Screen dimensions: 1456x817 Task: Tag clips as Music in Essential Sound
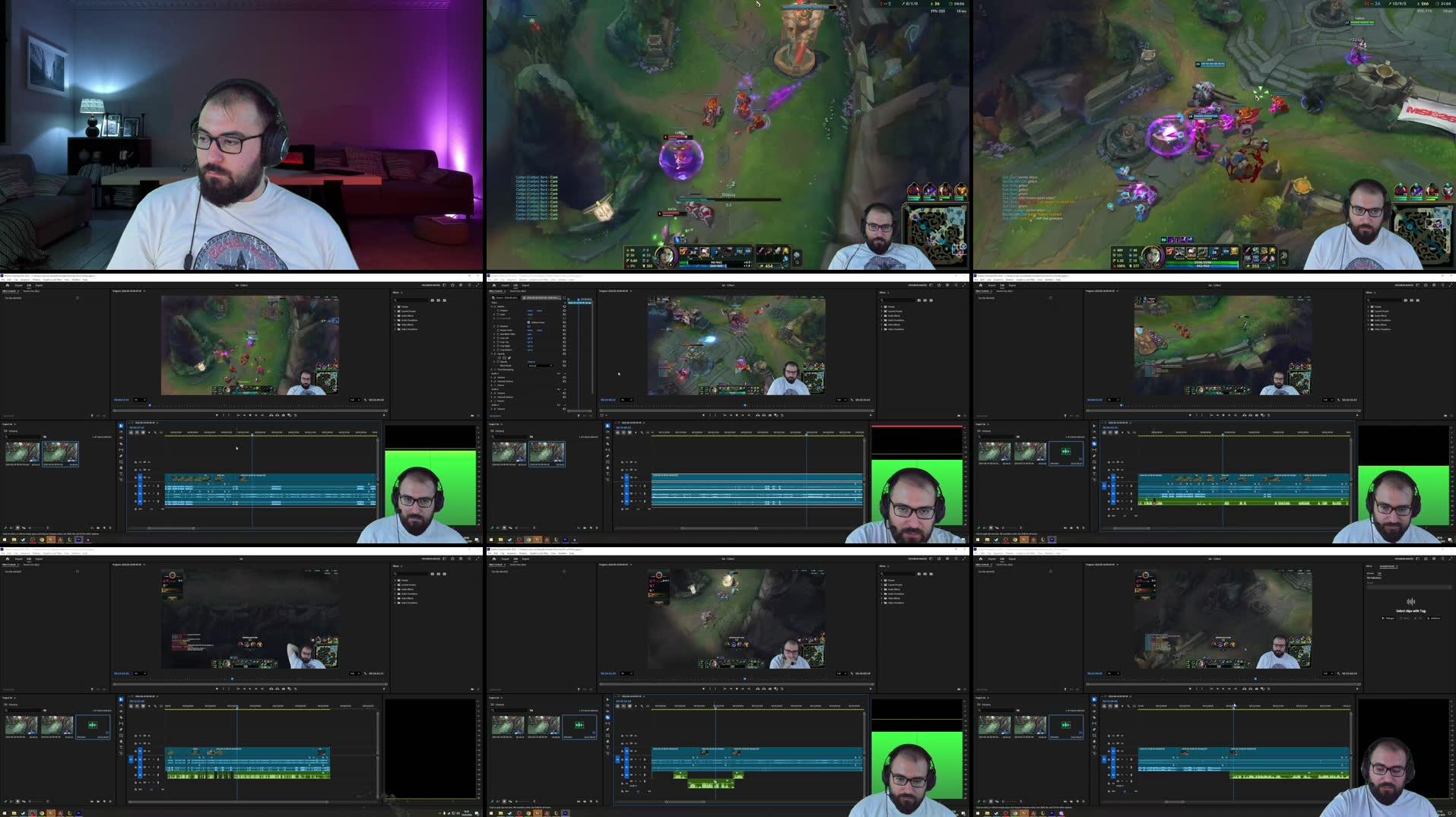1404,618
